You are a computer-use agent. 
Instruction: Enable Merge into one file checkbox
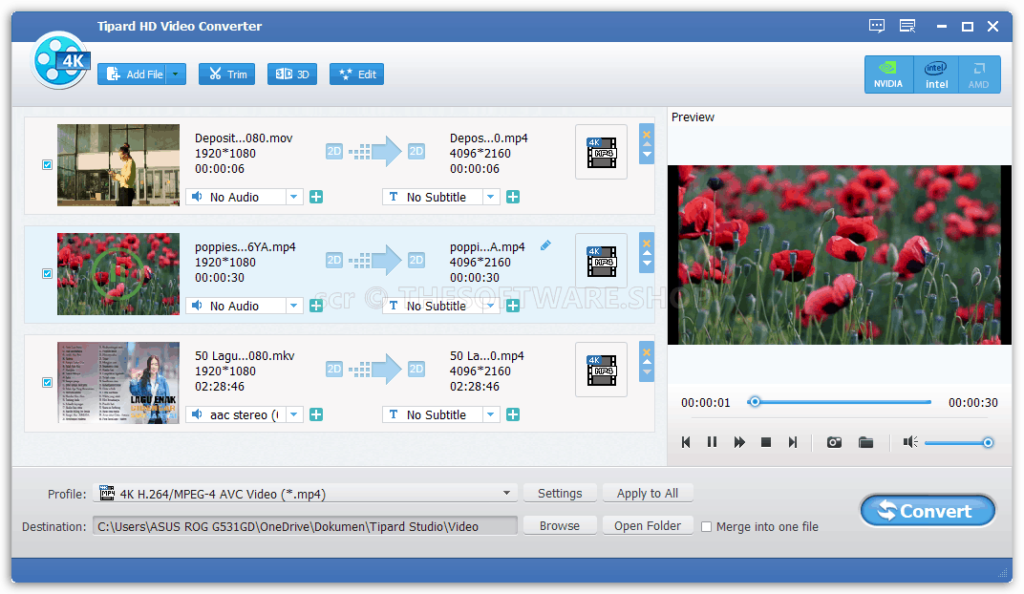click(x=706, y=527)
